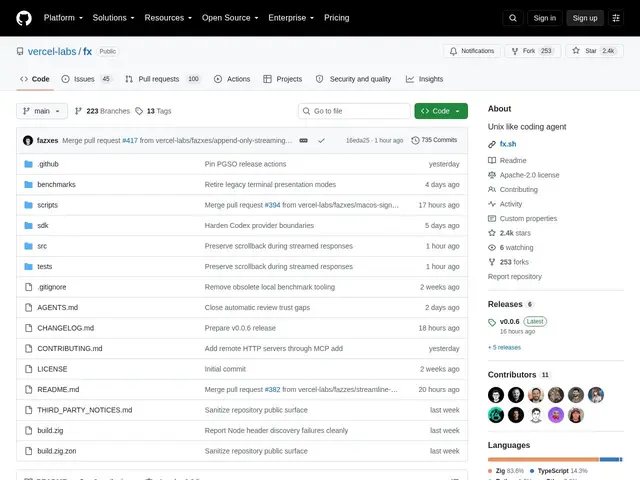Switch to the Insights tab
Screen dimensions: 640x480
[424, 79]
